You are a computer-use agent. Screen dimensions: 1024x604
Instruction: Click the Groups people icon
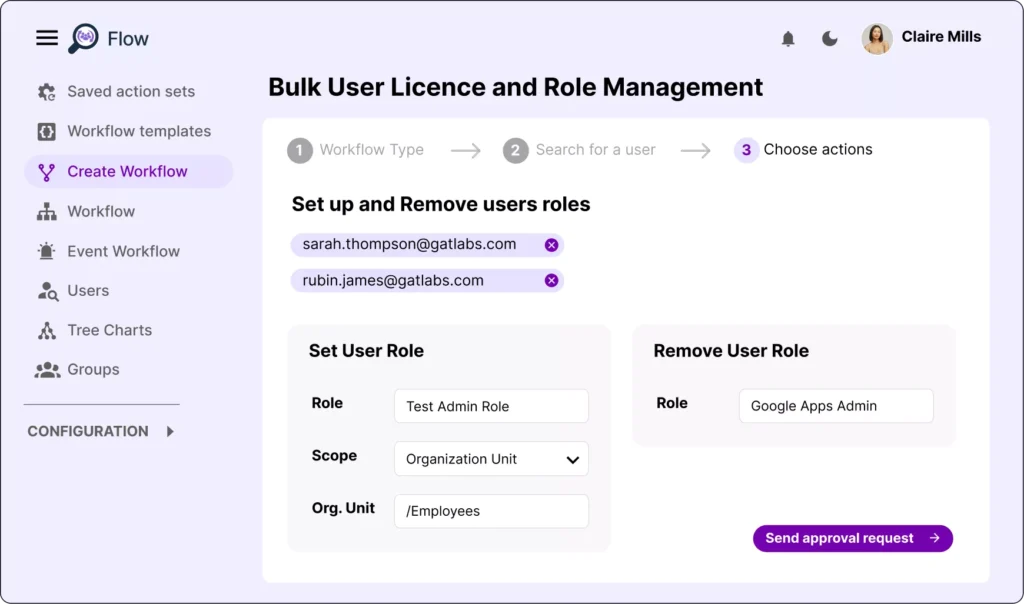pos(47,370)
